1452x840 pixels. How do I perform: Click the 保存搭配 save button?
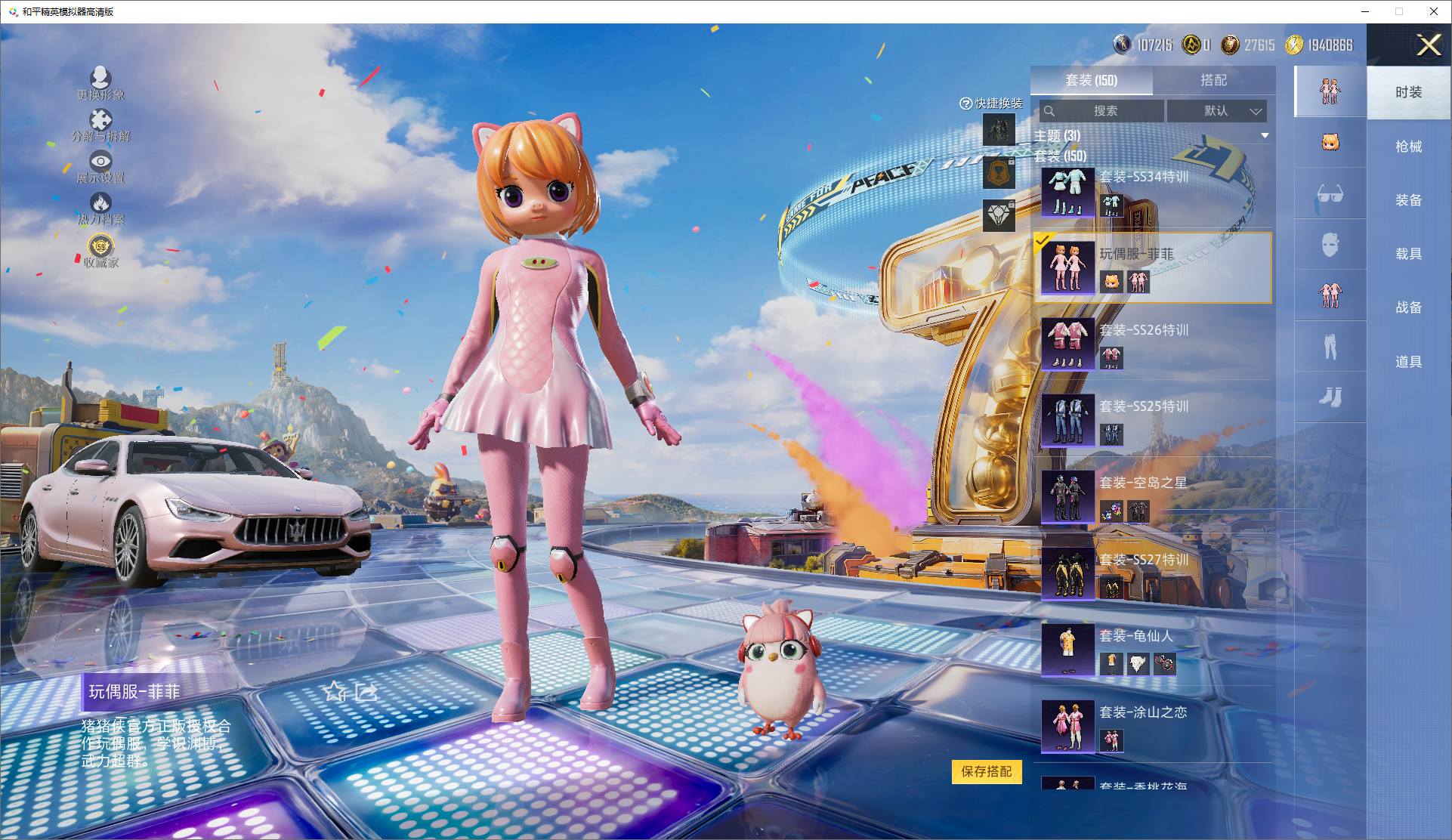[987, 771]
